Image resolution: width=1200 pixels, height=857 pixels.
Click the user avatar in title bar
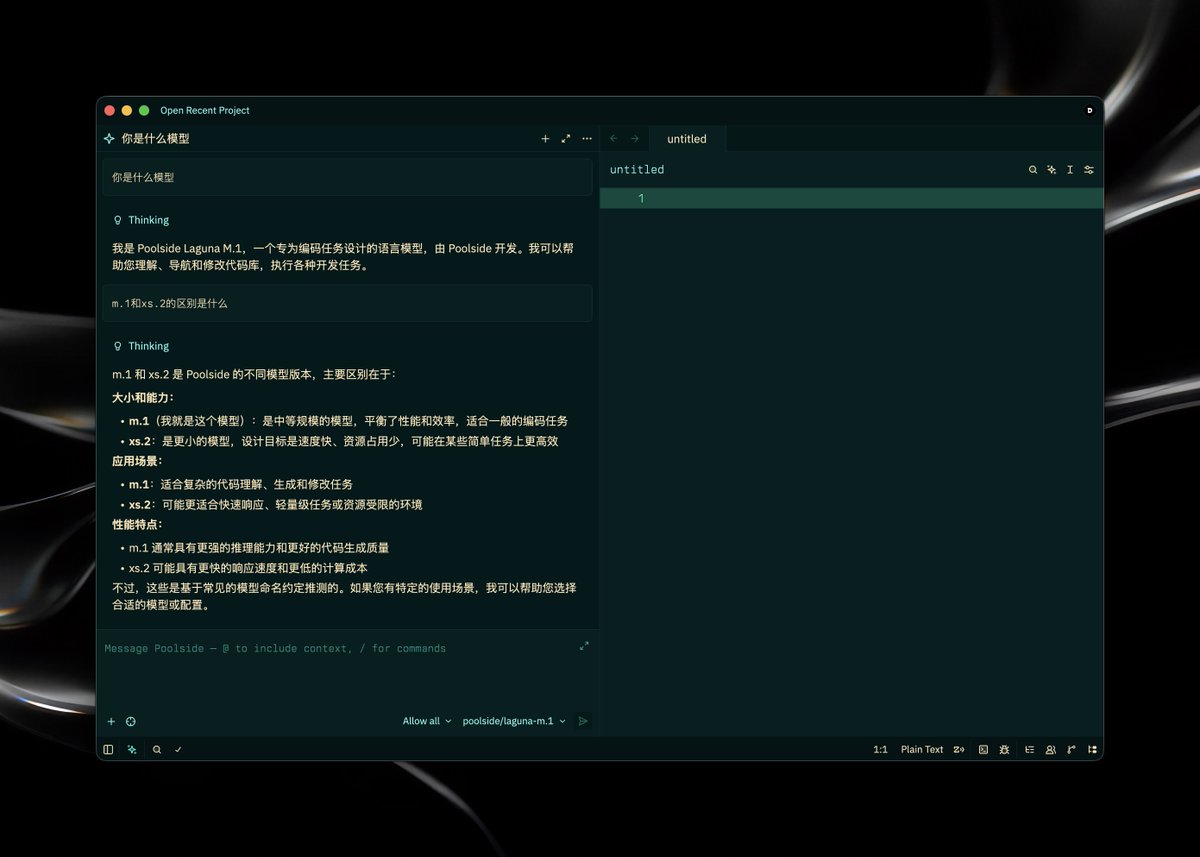(x=1090, y=111)
